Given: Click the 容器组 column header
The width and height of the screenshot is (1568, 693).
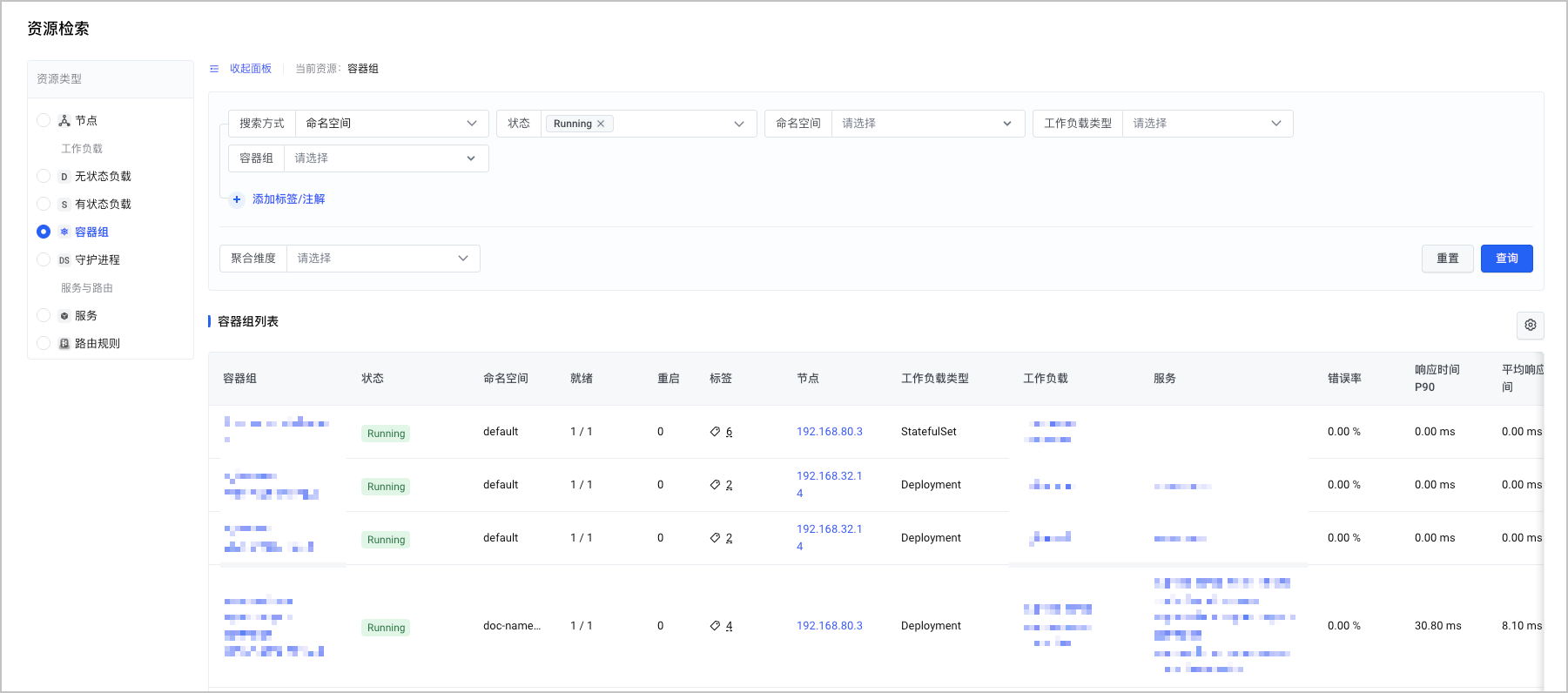Looking at the screenshot, I should point(239,379).
